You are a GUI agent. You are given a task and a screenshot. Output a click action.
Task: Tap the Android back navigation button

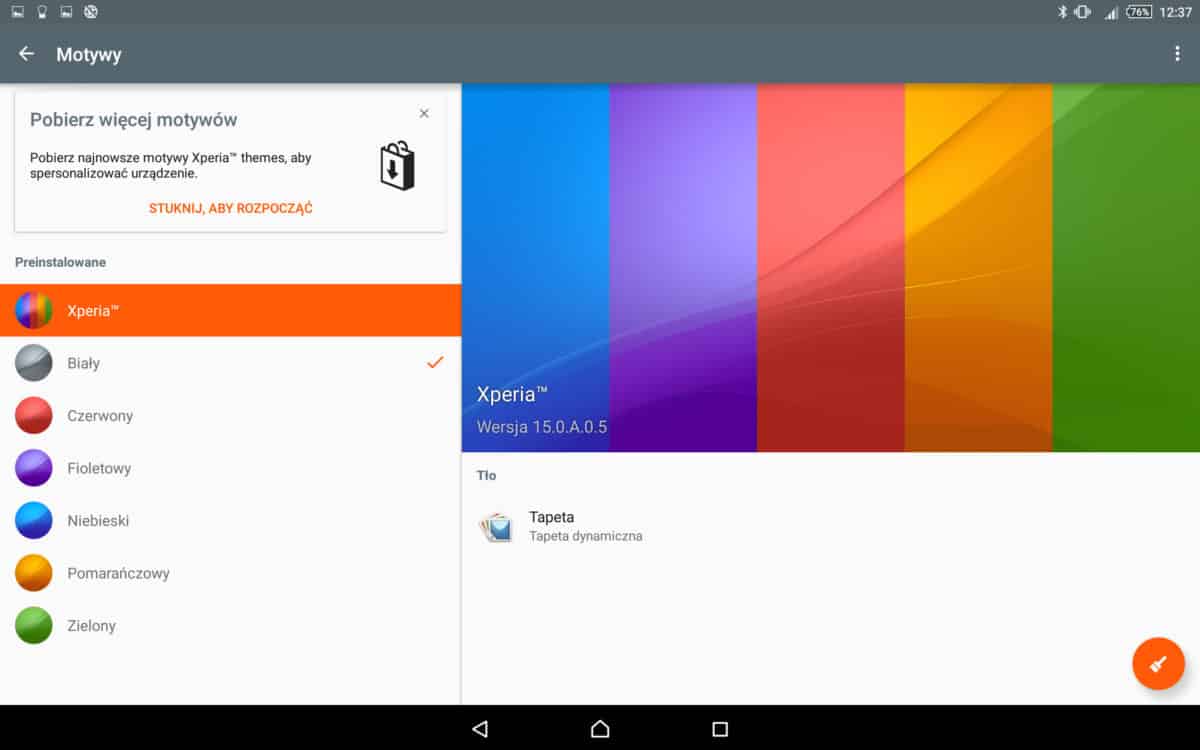(479, 729)
